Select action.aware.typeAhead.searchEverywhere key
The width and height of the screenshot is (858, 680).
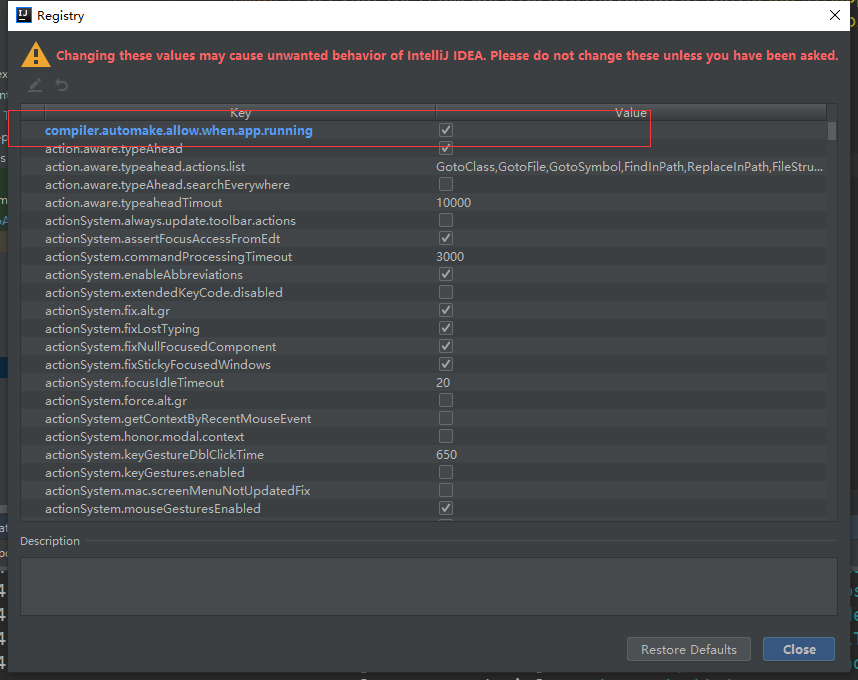167,185
